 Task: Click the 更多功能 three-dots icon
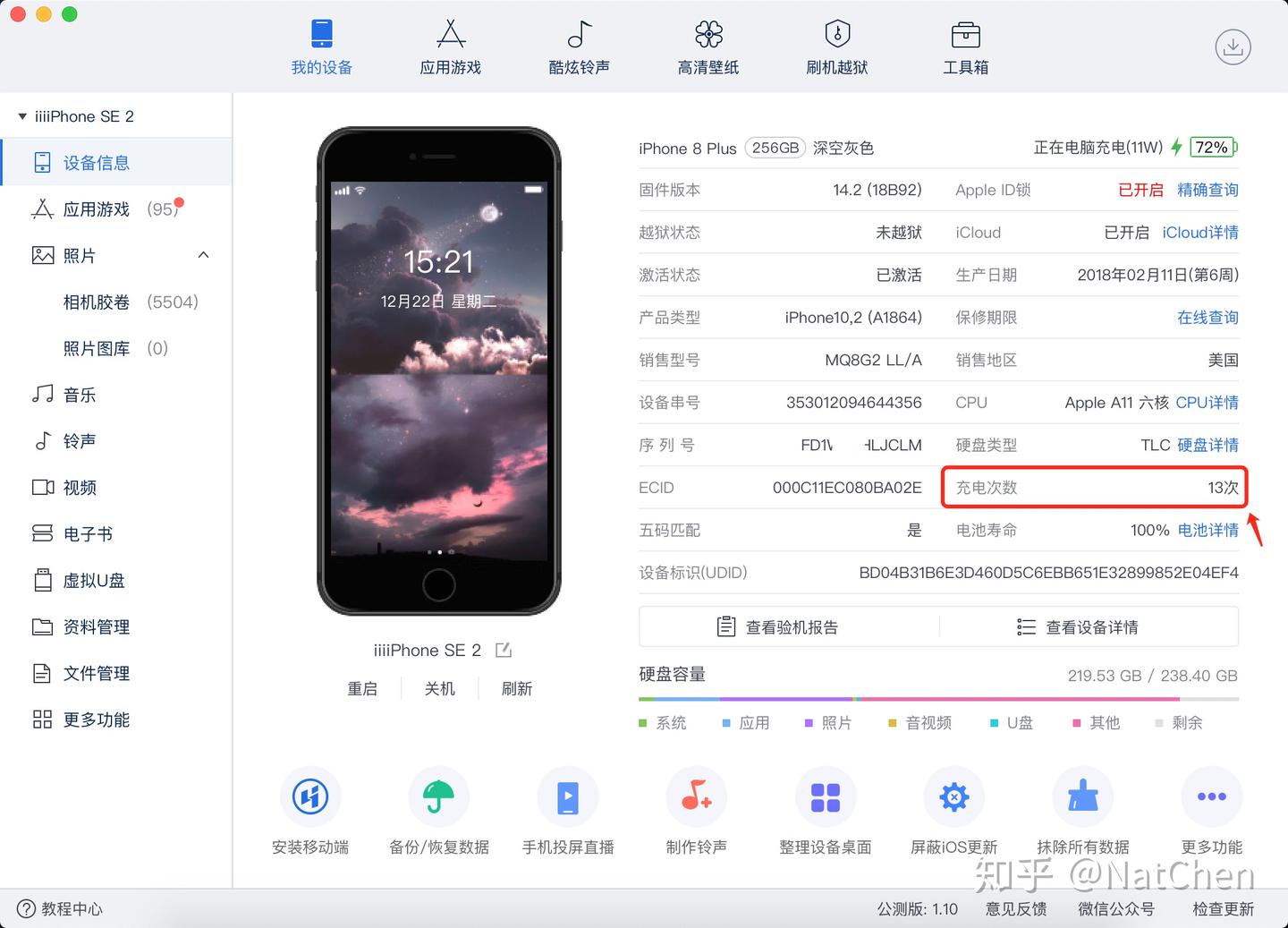tap(1212, 796)
